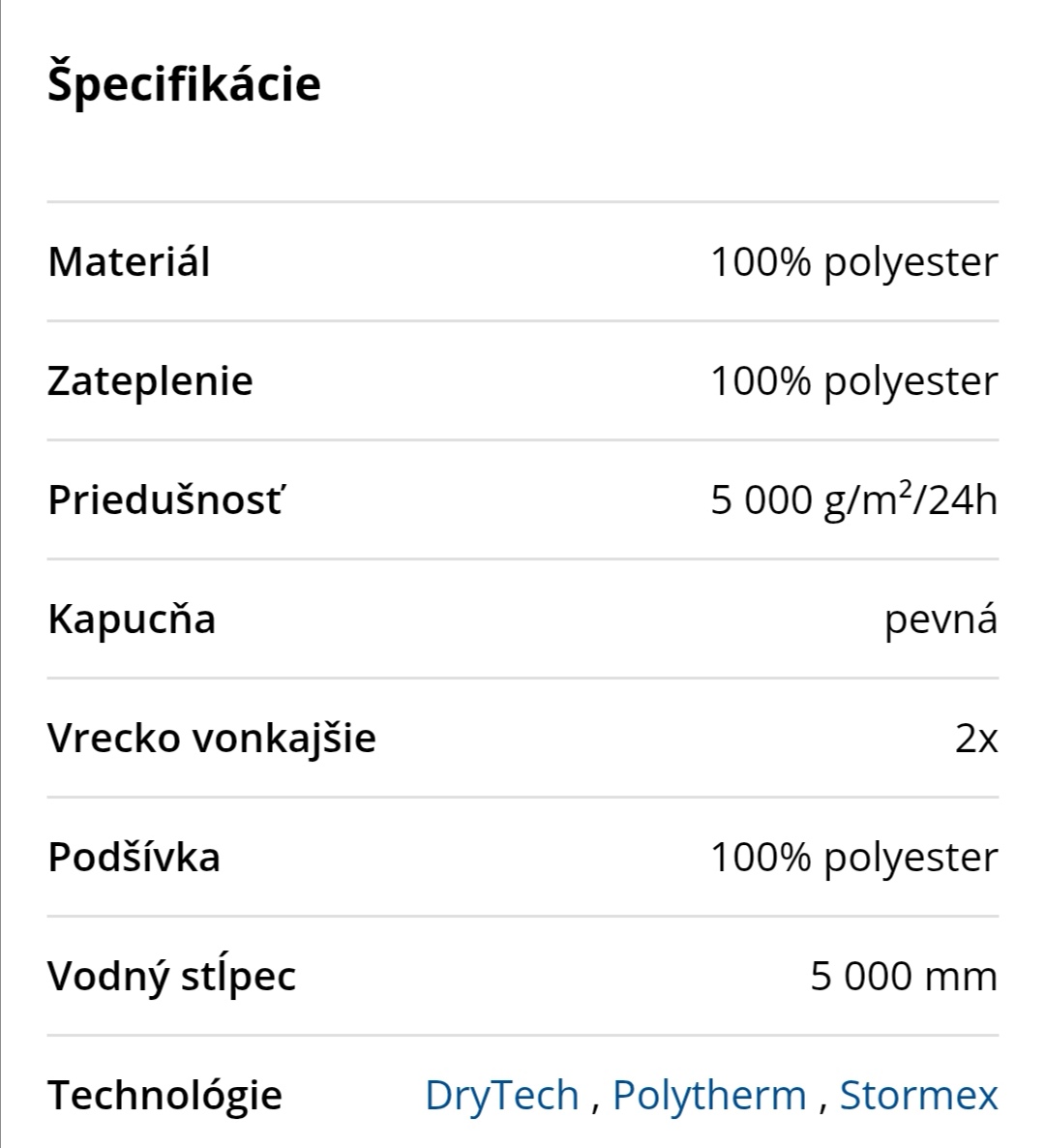Image resolution: width=1045 pixels, height=1148 pixels.
Task: Select the Priedušnosť row label
Action: click(x=164, y=500)
